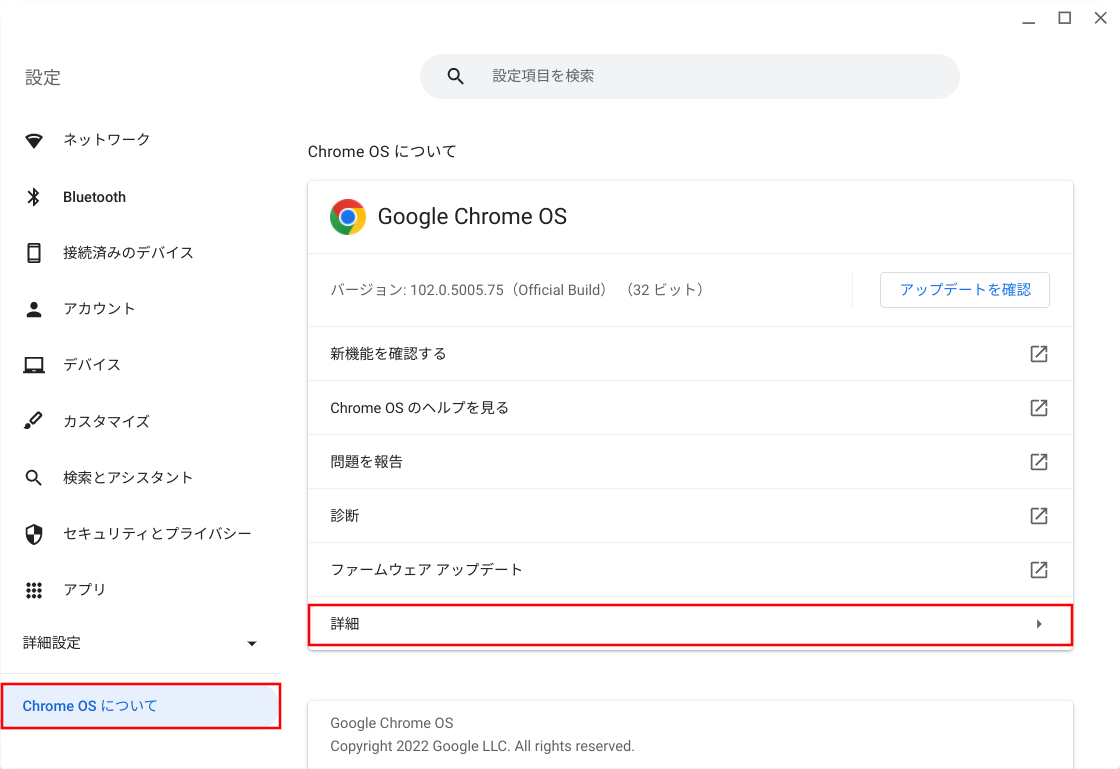Viewport: 1120px width, 769px height.
Task: Open external link icon for 診断
Action: (1039, 516)
